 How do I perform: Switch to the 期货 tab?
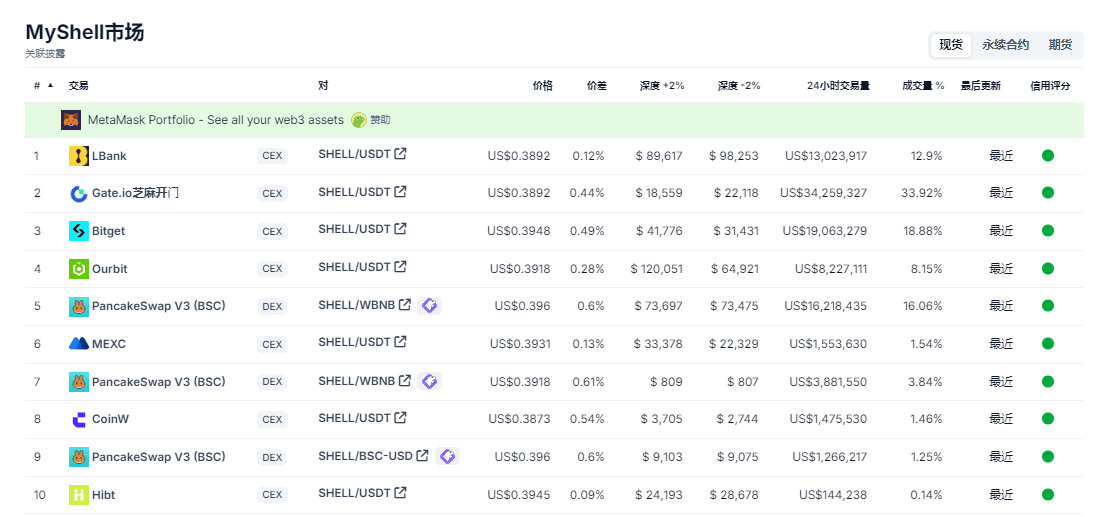pos(1060,45)
